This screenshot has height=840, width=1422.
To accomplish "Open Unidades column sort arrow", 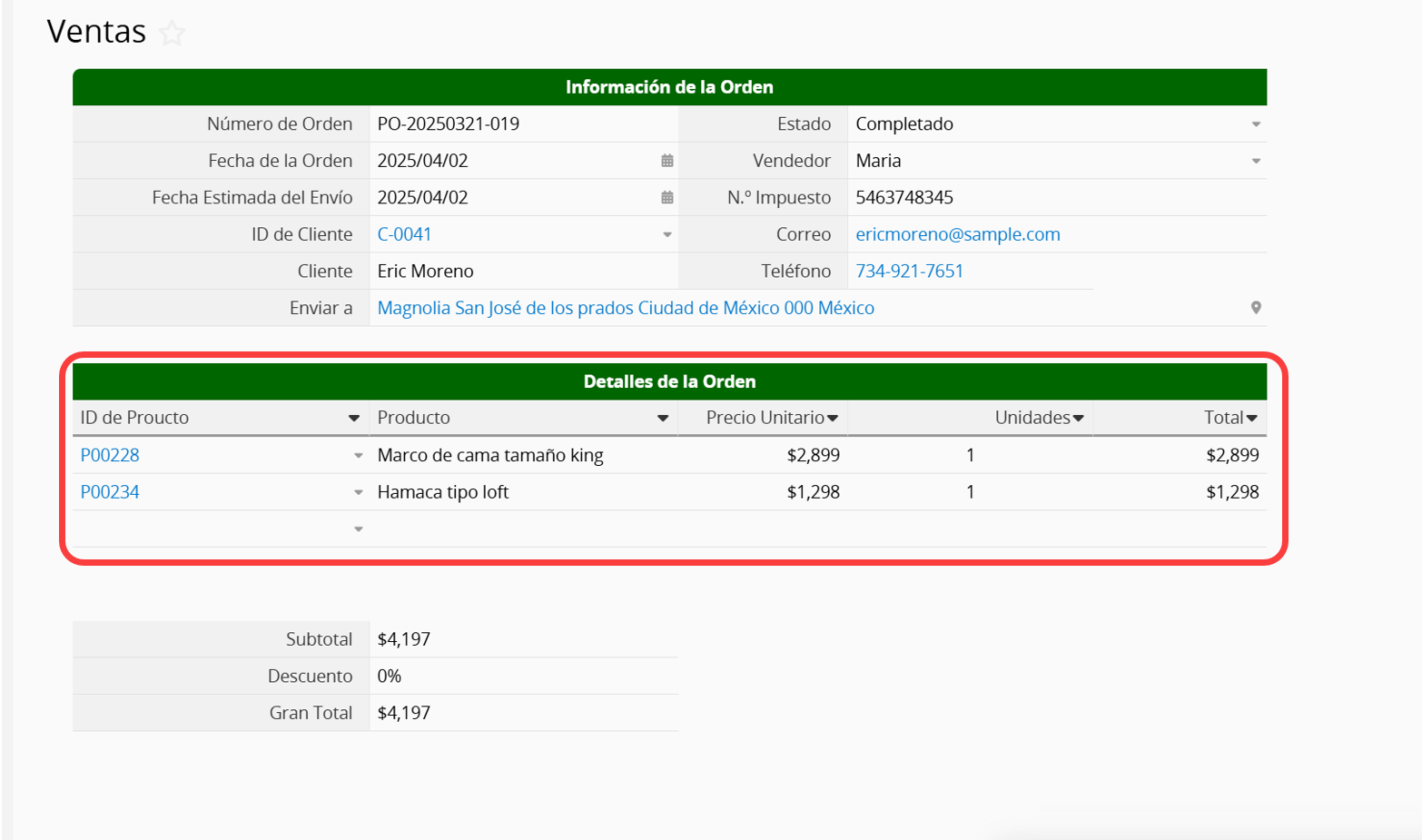I will [1078, 419].
